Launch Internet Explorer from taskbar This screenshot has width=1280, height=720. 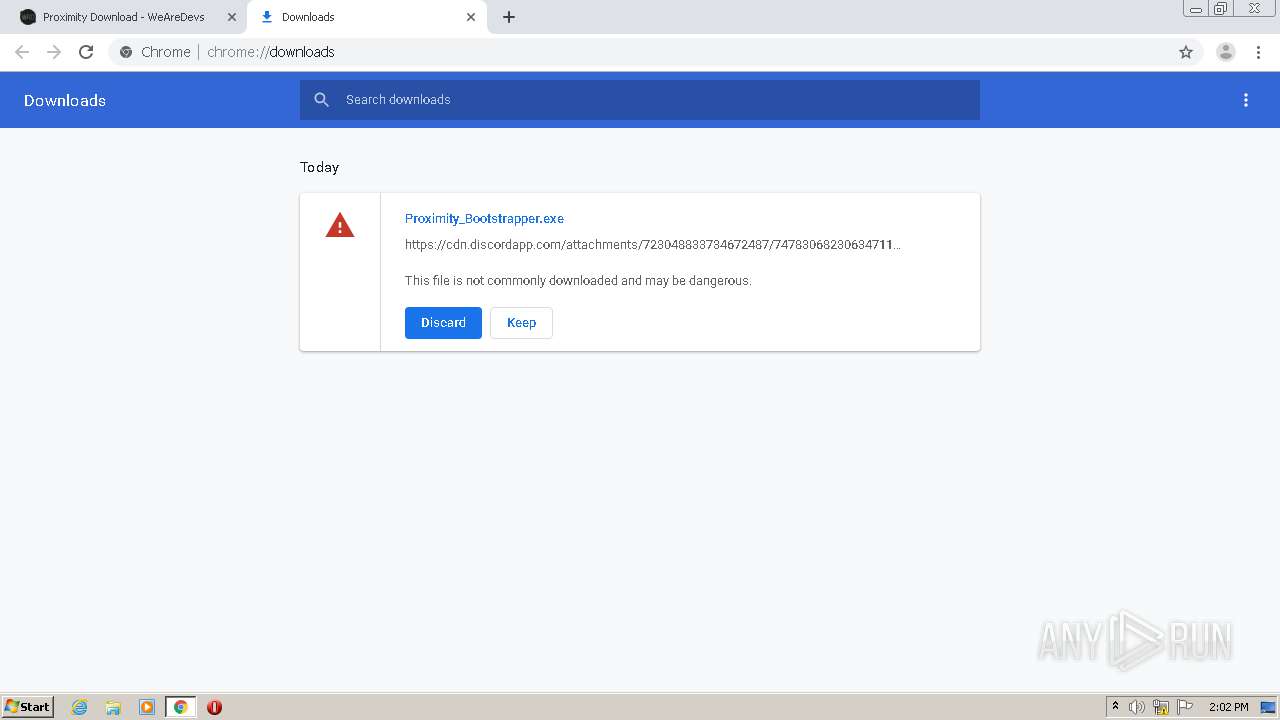pyautogui.click(x=80, y=707)
